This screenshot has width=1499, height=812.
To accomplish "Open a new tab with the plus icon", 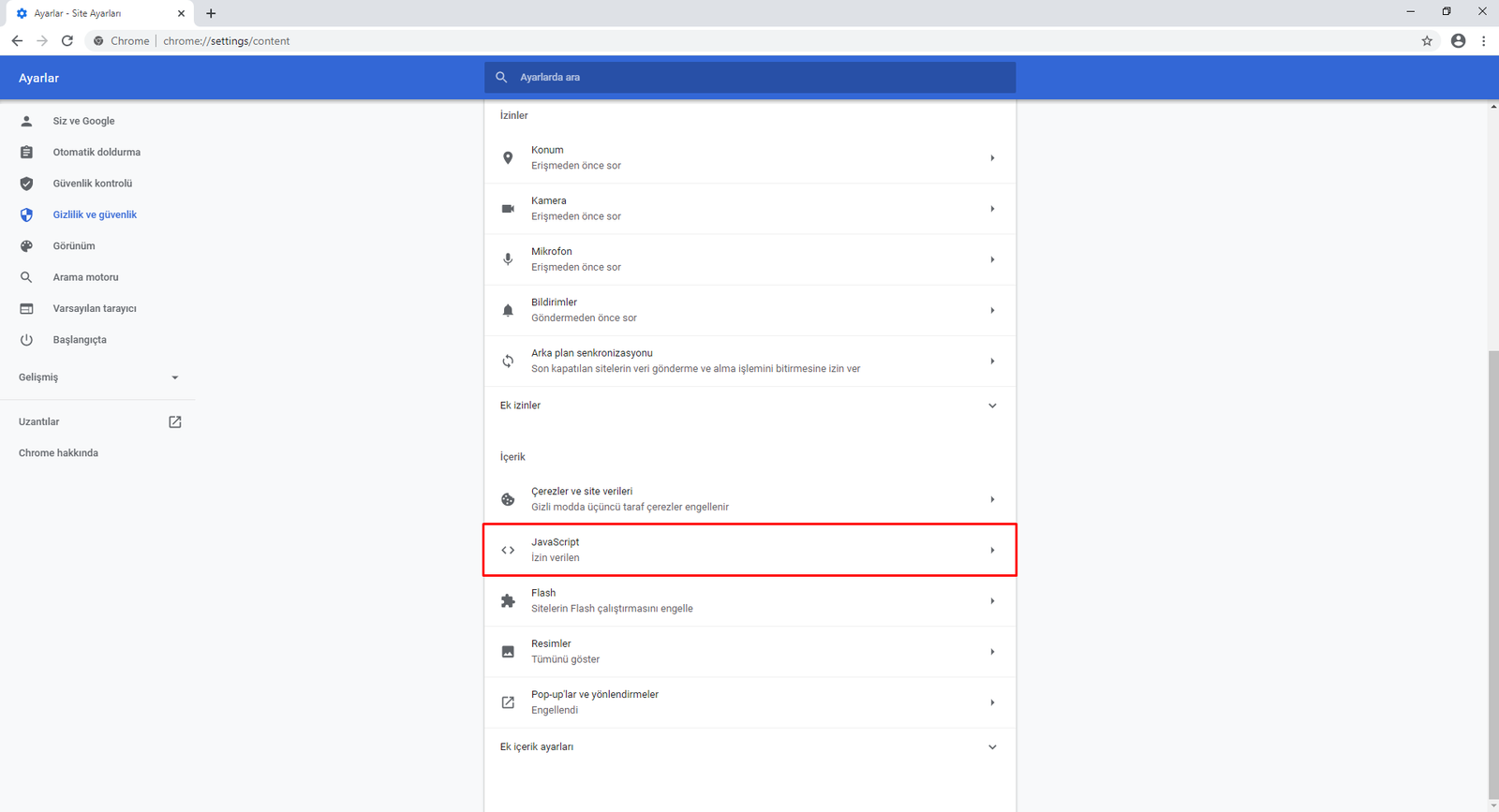I will tap(211, 13).
